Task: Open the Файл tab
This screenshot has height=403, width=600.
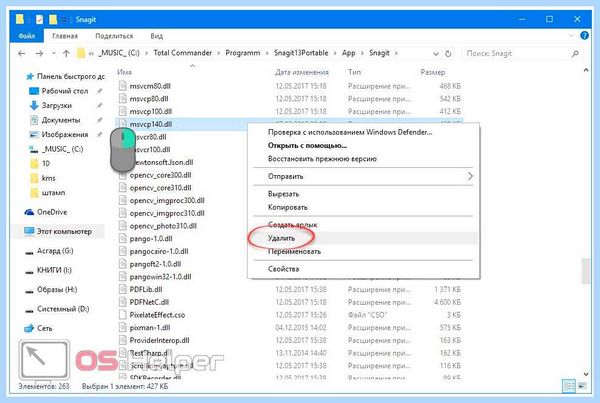Action: point(26,36)
